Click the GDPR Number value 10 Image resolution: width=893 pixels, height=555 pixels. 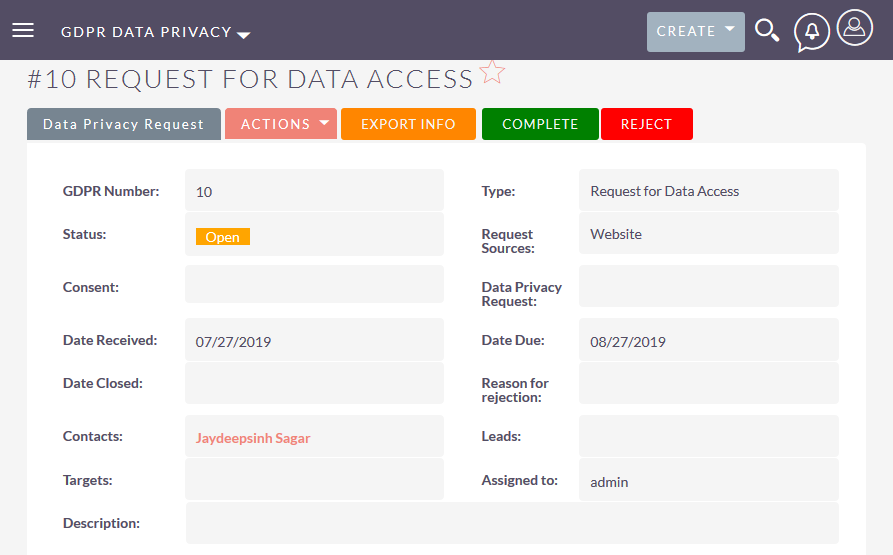pyautogui.click(x=204, y=192)
